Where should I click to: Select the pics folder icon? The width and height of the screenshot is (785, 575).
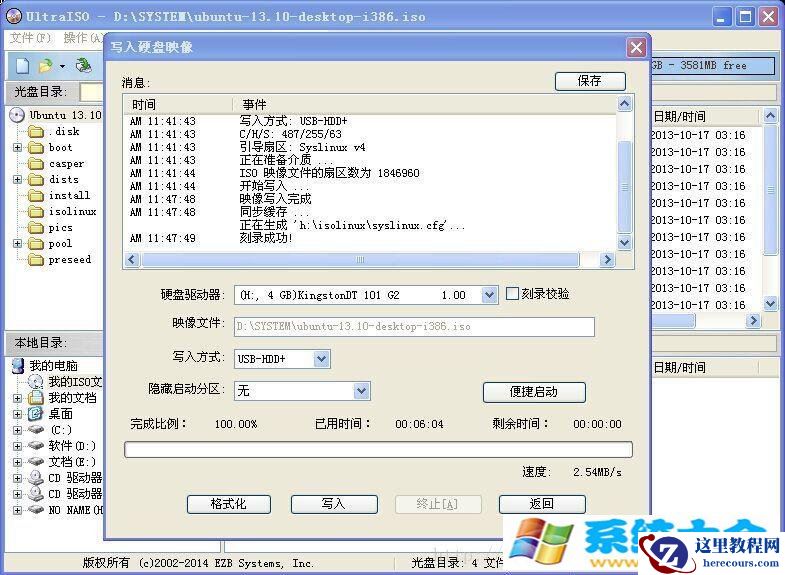coord(36,228)
